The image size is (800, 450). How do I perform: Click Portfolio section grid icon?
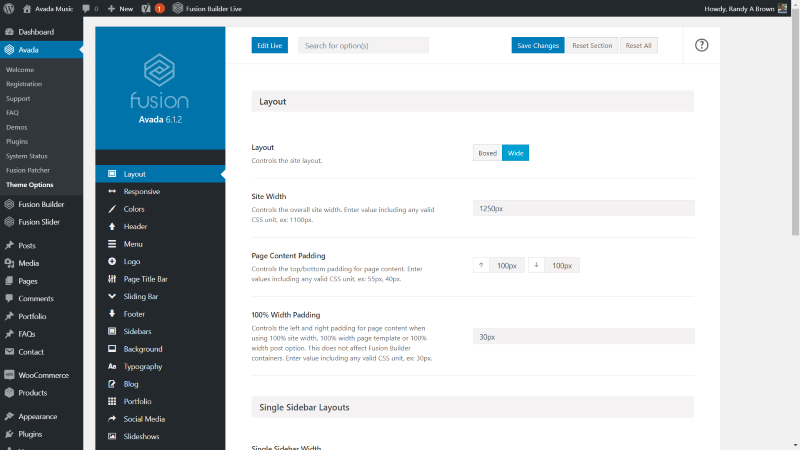pos(112,401)
